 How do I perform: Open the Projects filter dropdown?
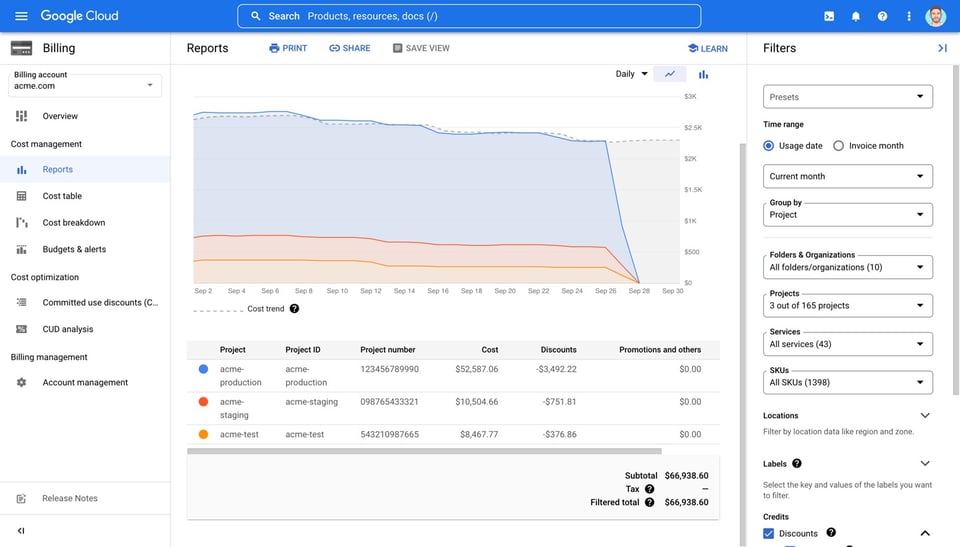pos(847,306)
